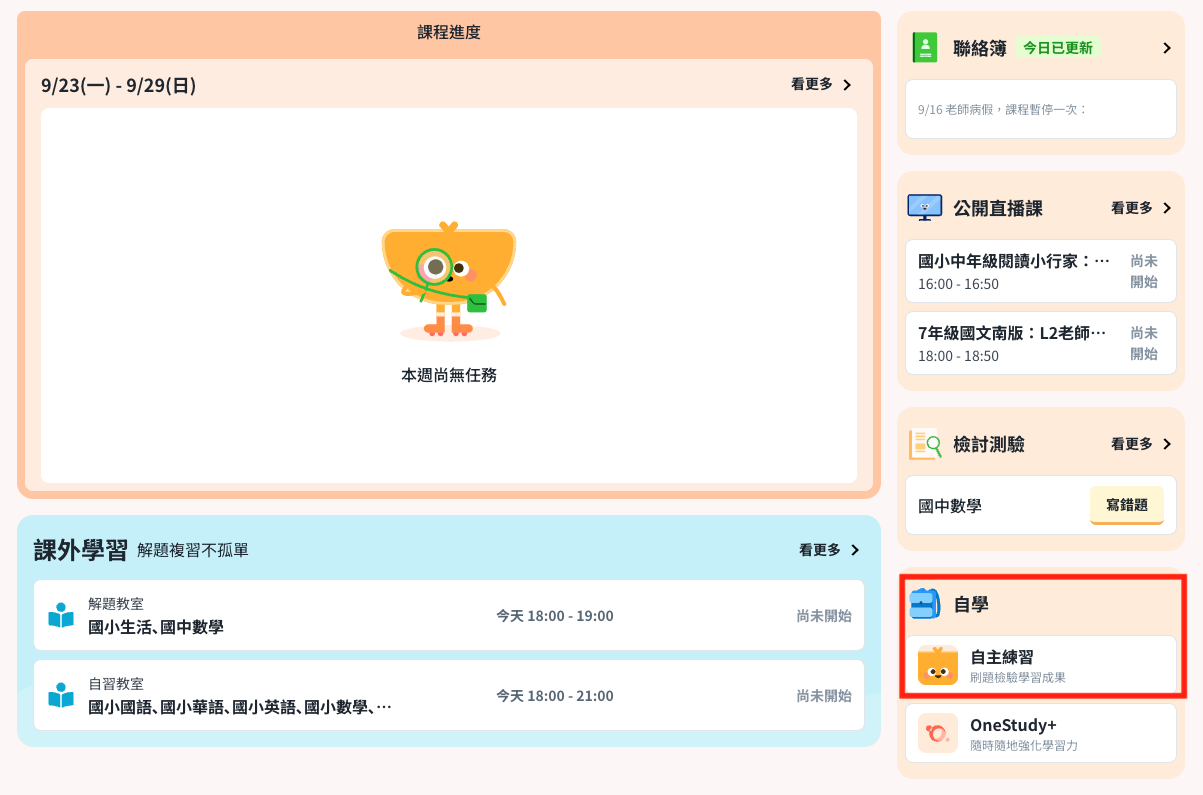Screen dimensions: 1203x795
Task: Open the 自主練習 self-practice card
Action: (1041, 665)
